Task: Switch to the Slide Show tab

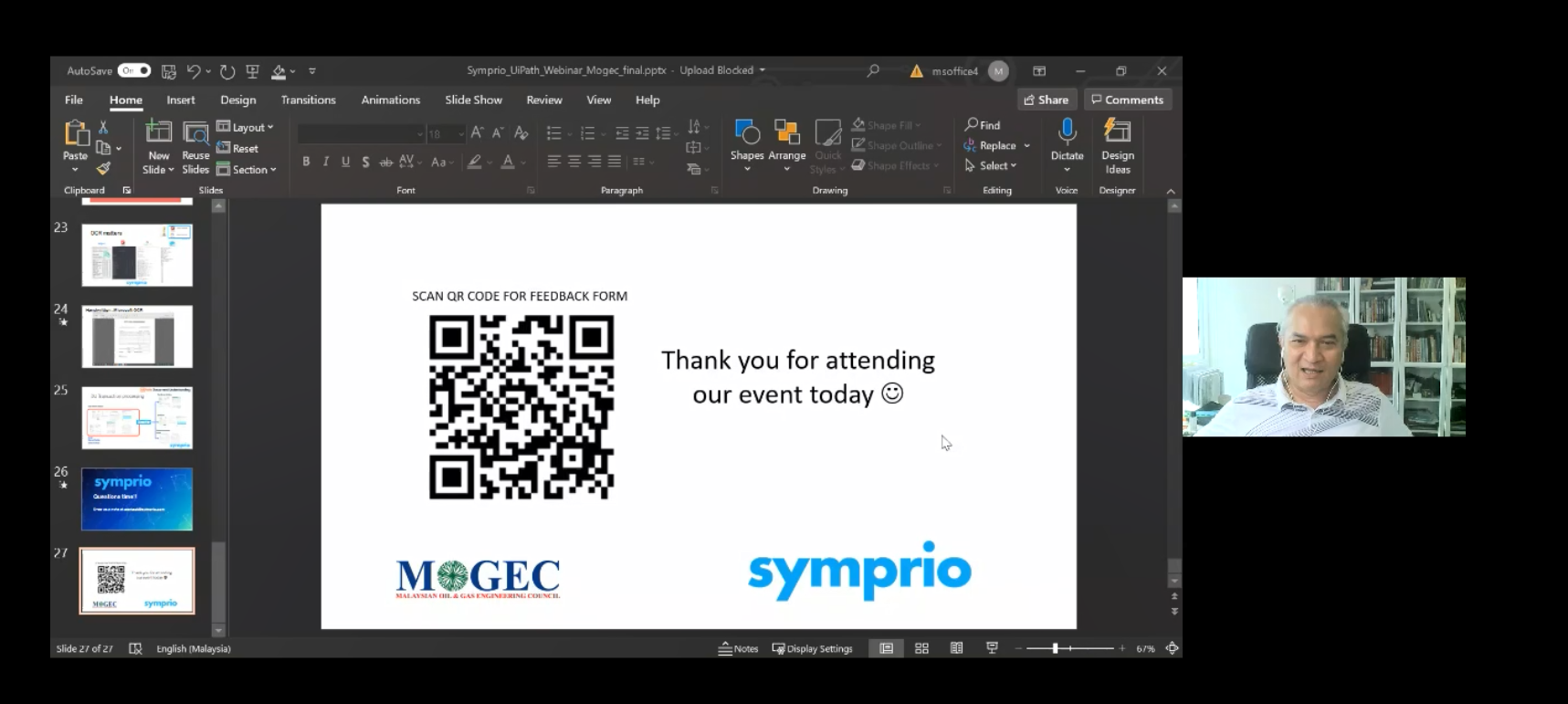Action: pos(474,100)
